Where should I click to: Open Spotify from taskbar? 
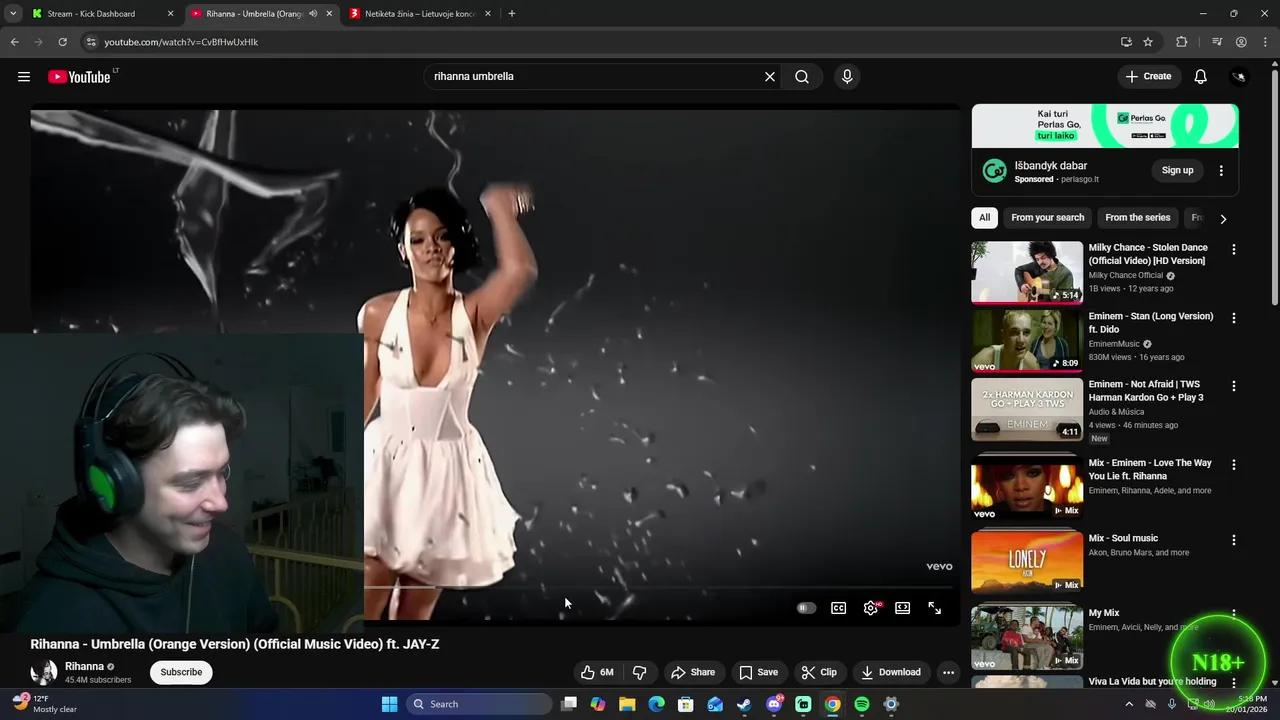pos(862,704)
